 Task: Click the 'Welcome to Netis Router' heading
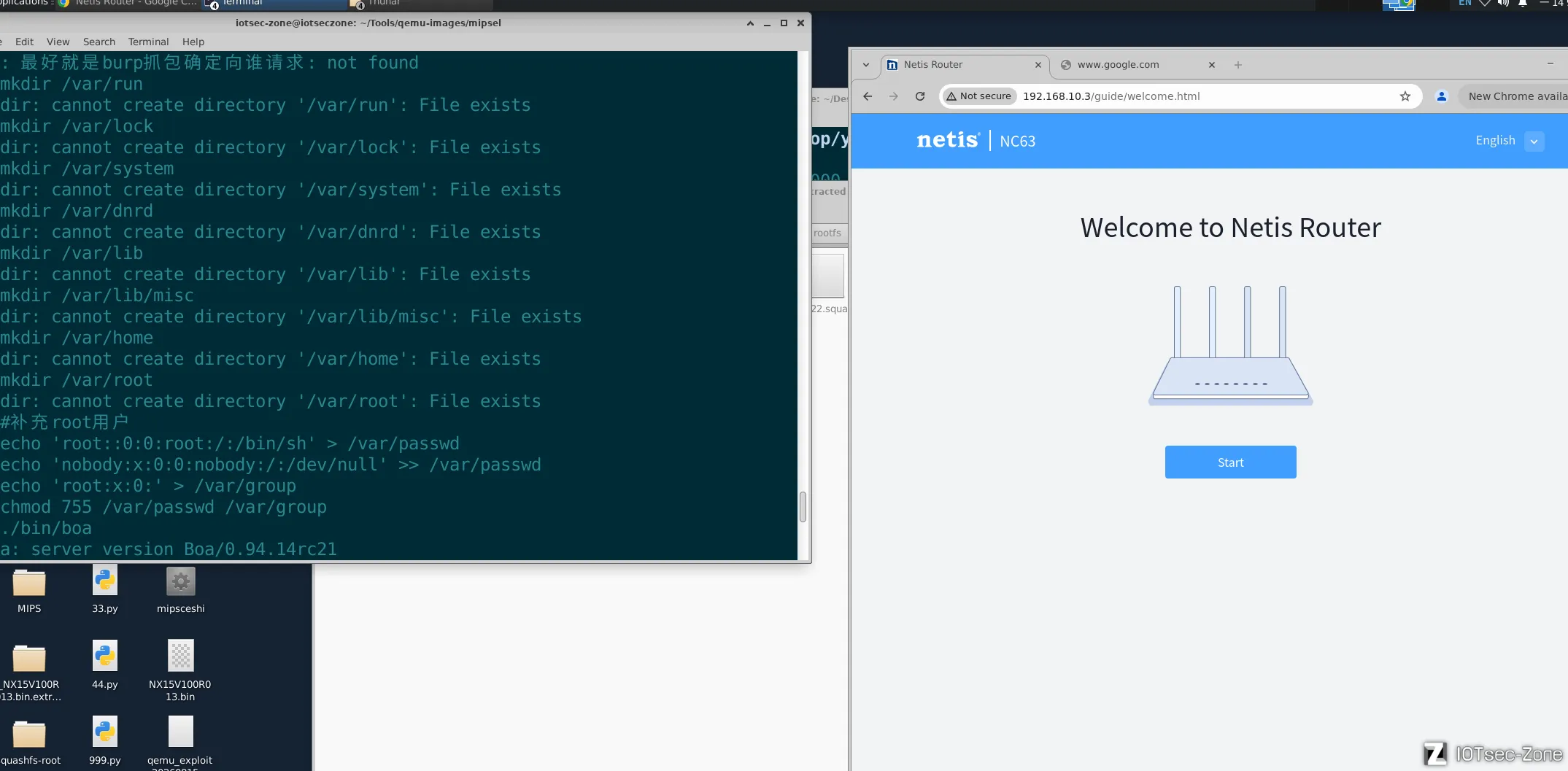pos(1231,228)
